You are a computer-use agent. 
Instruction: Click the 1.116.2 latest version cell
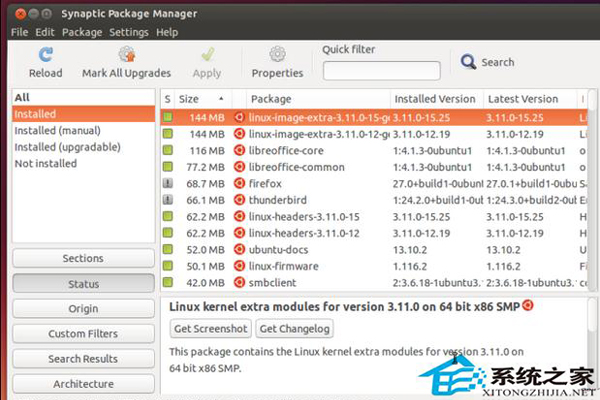504,266
